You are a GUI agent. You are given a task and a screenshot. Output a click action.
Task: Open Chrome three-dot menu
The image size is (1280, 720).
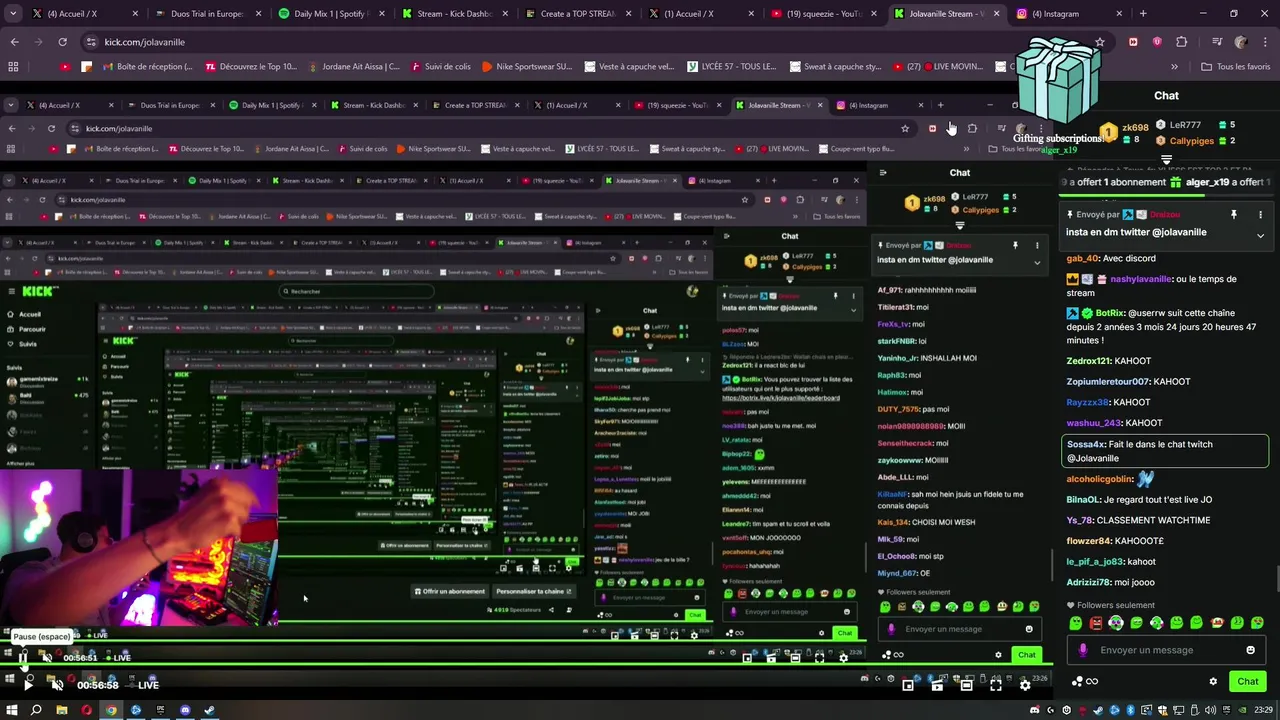tap(1265, 42)
